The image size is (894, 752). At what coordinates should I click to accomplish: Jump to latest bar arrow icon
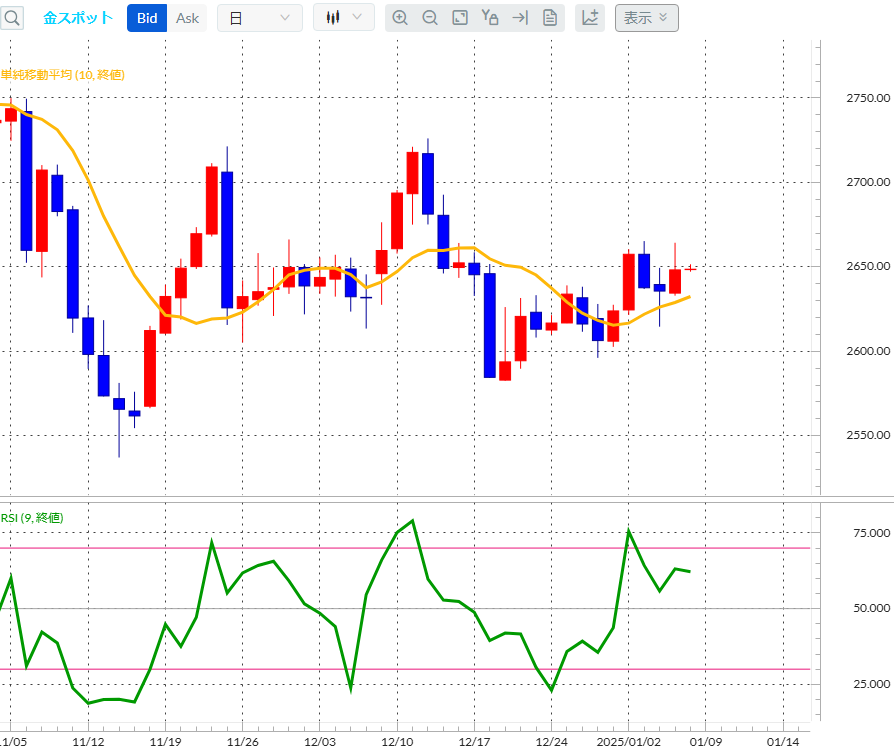click(520, 18)
